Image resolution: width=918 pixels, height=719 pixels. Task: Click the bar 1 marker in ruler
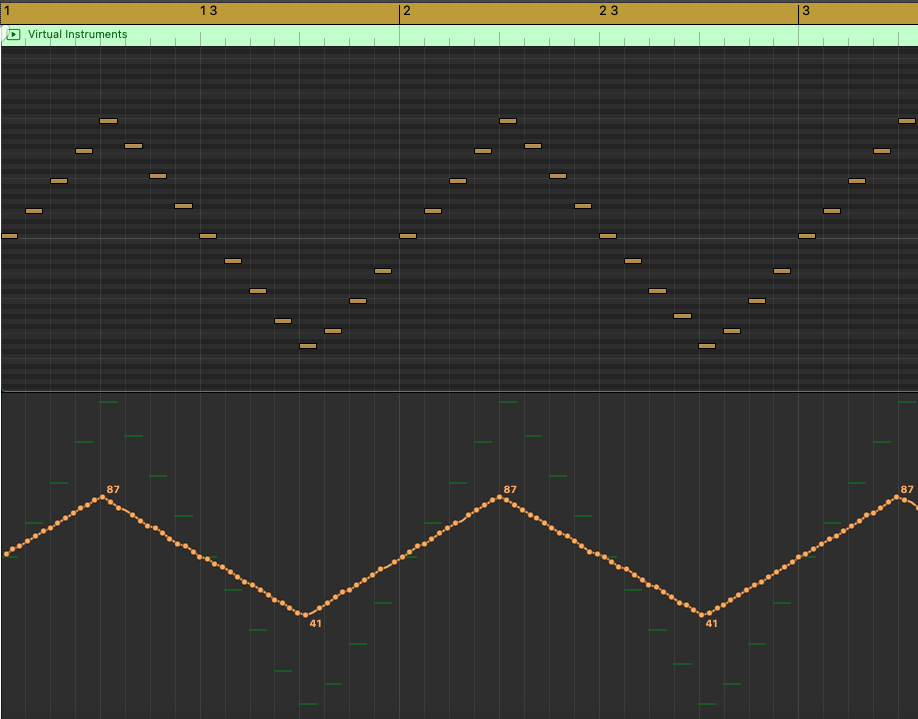(x=8, y=11)
